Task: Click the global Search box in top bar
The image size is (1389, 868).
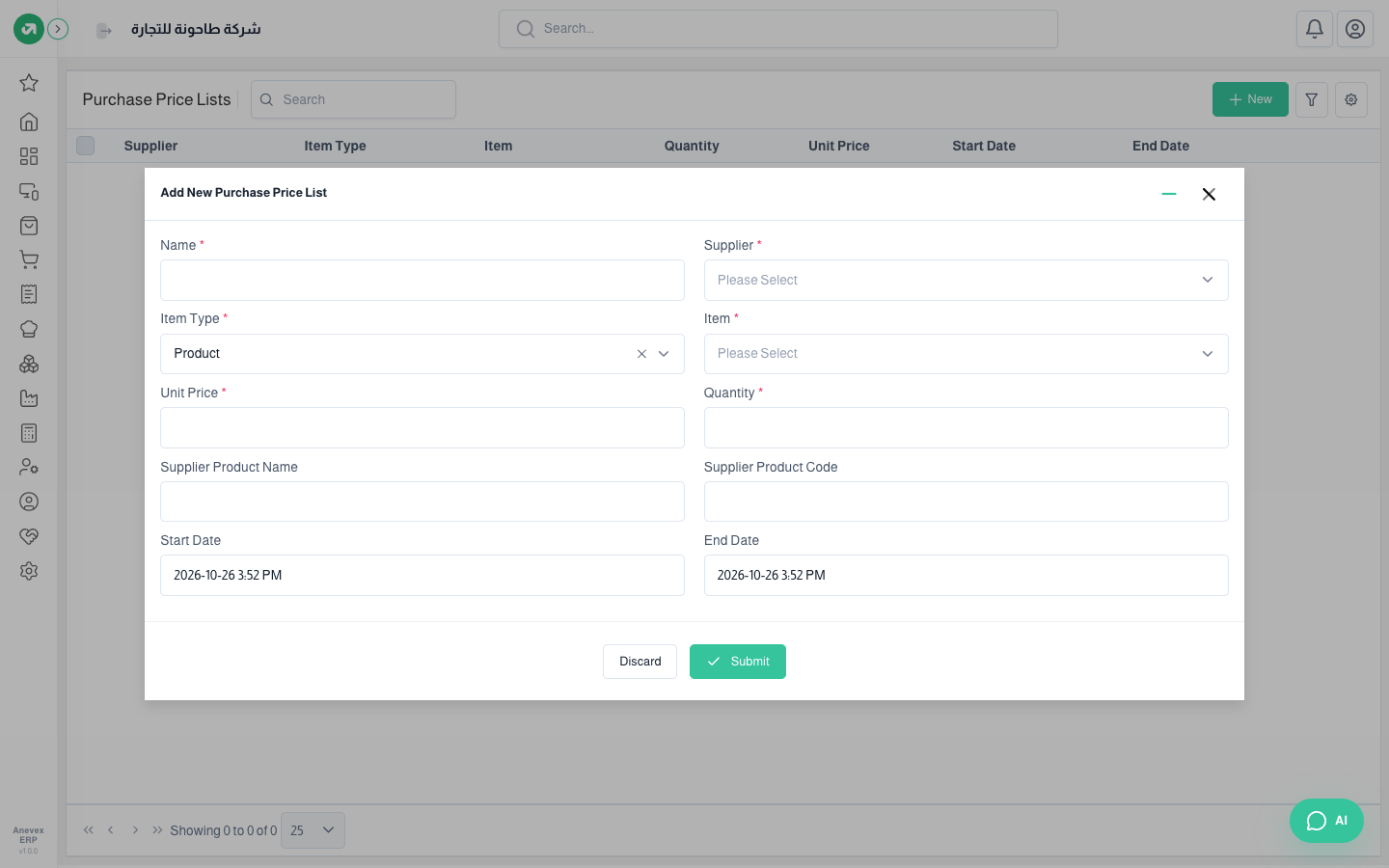Action: click(778, 29)
